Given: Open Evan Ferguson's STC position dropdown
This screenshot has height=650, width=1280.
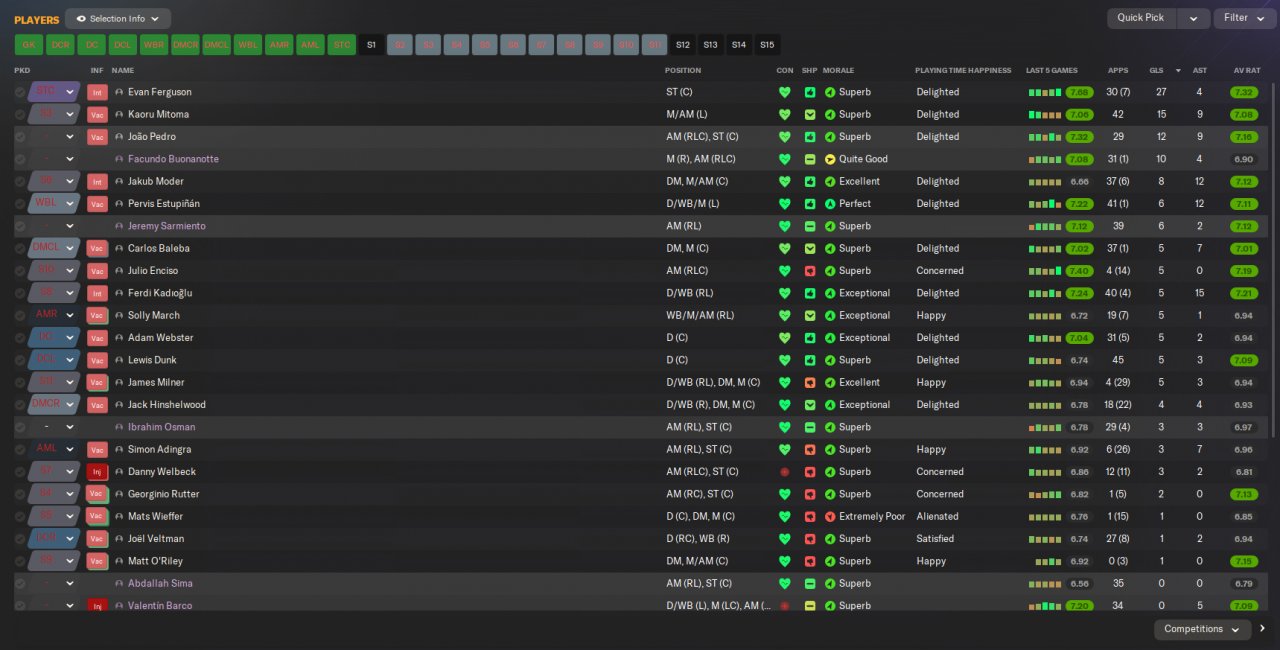Looking at the screenshot, I should click(x=54, y=92).
